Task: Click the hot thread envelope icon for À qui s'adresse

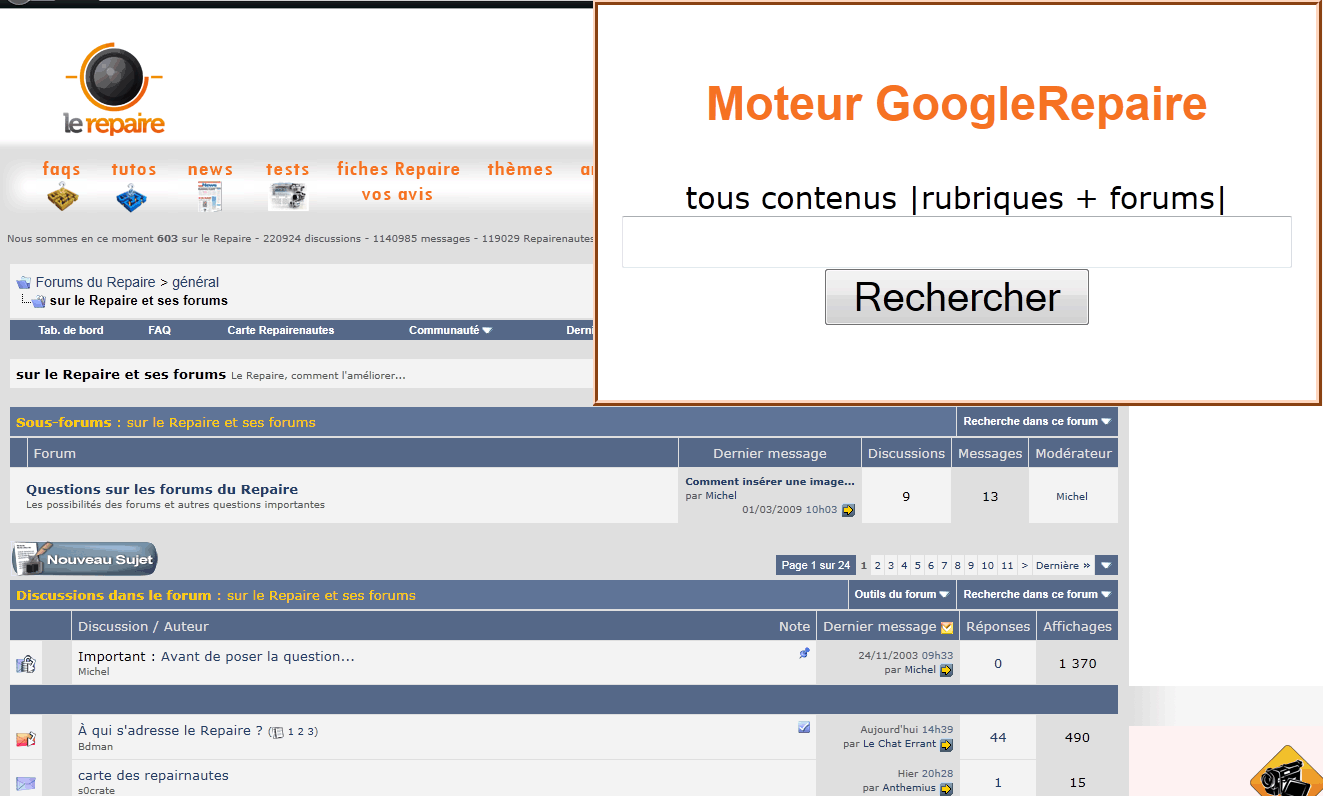Action: pos(26,739)
